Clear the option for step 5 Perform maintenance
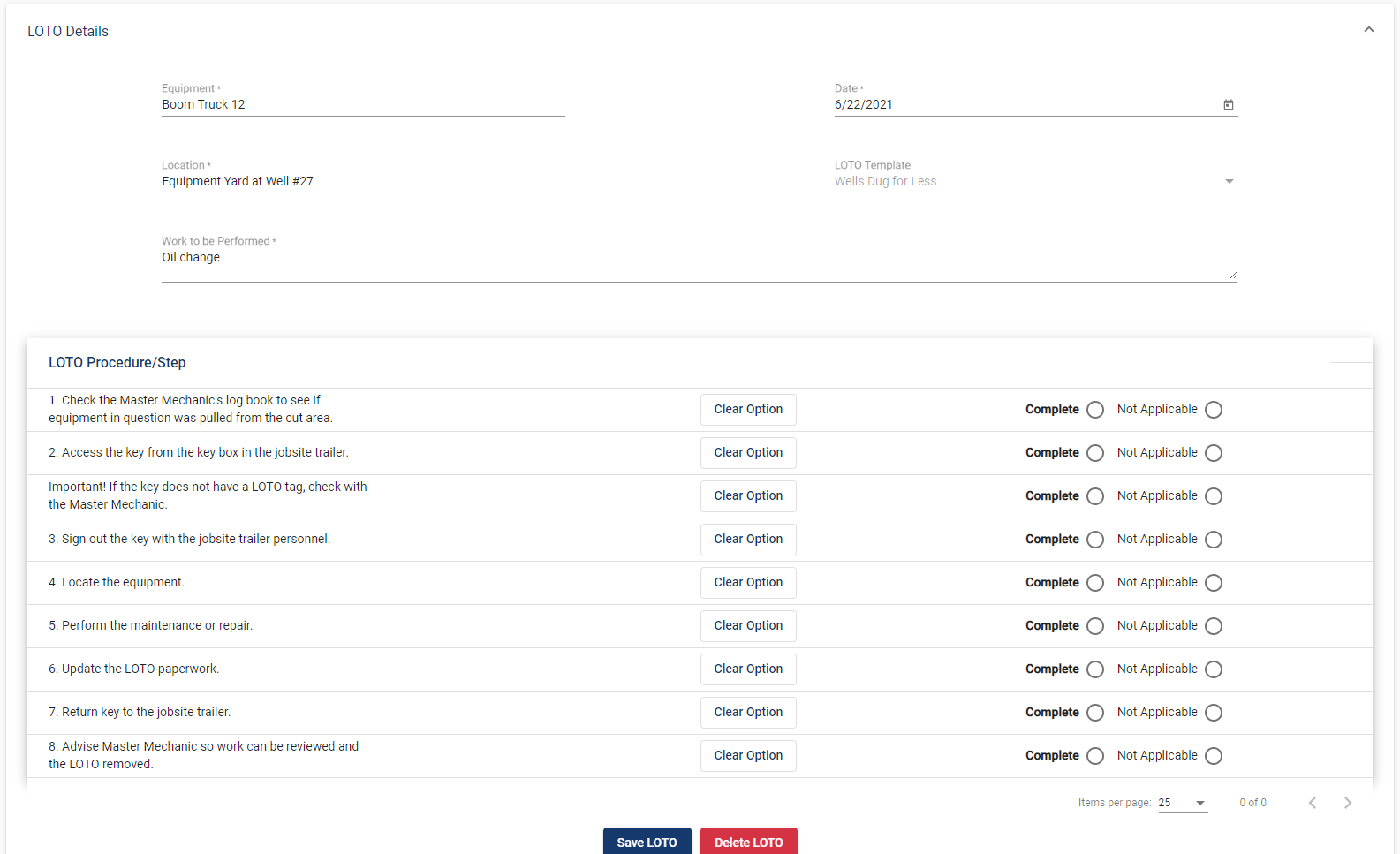This screenshot has height=854, width=1400. pos(748,626)
